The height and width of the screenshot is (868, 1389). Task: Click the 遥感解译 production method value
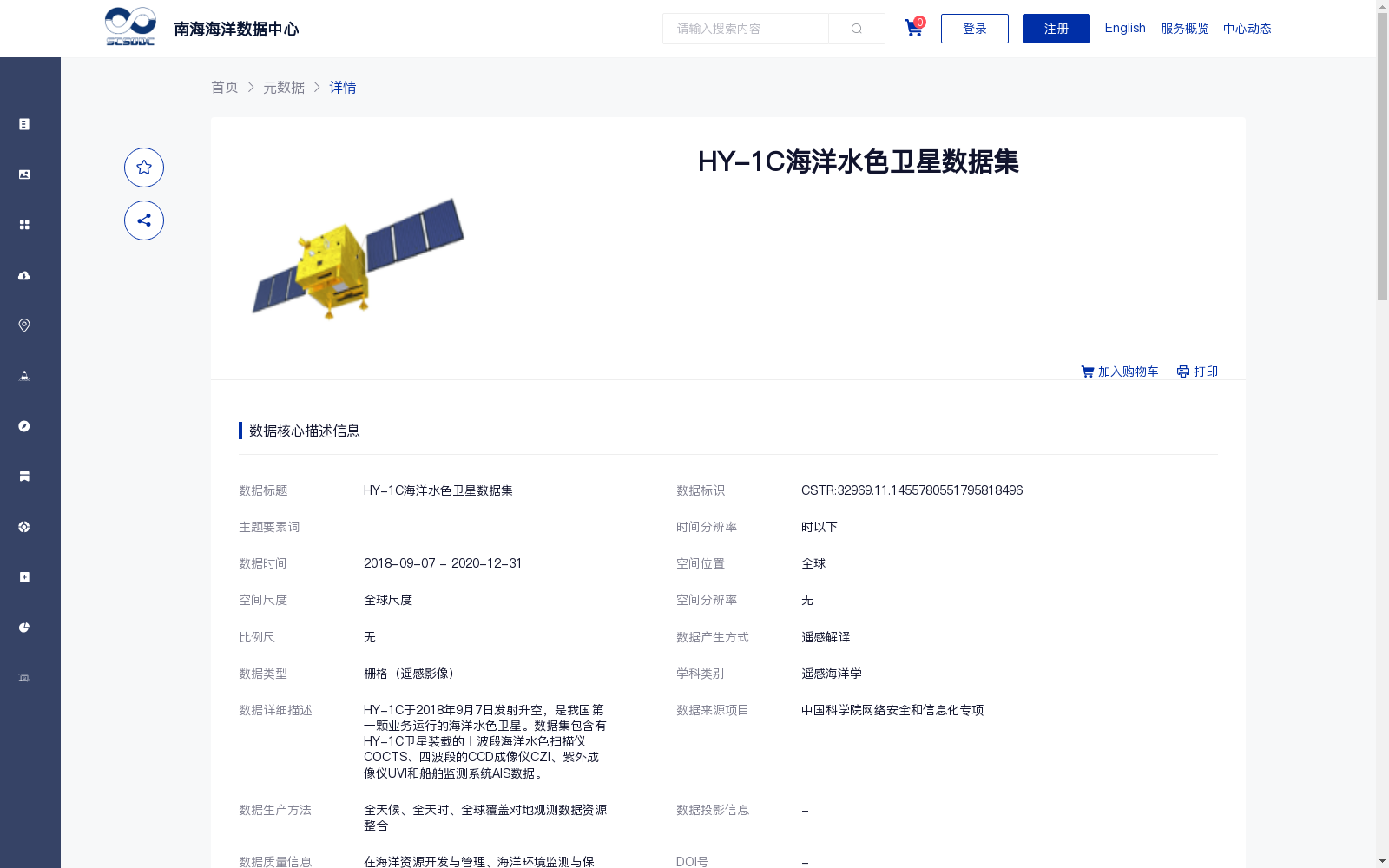826,637
